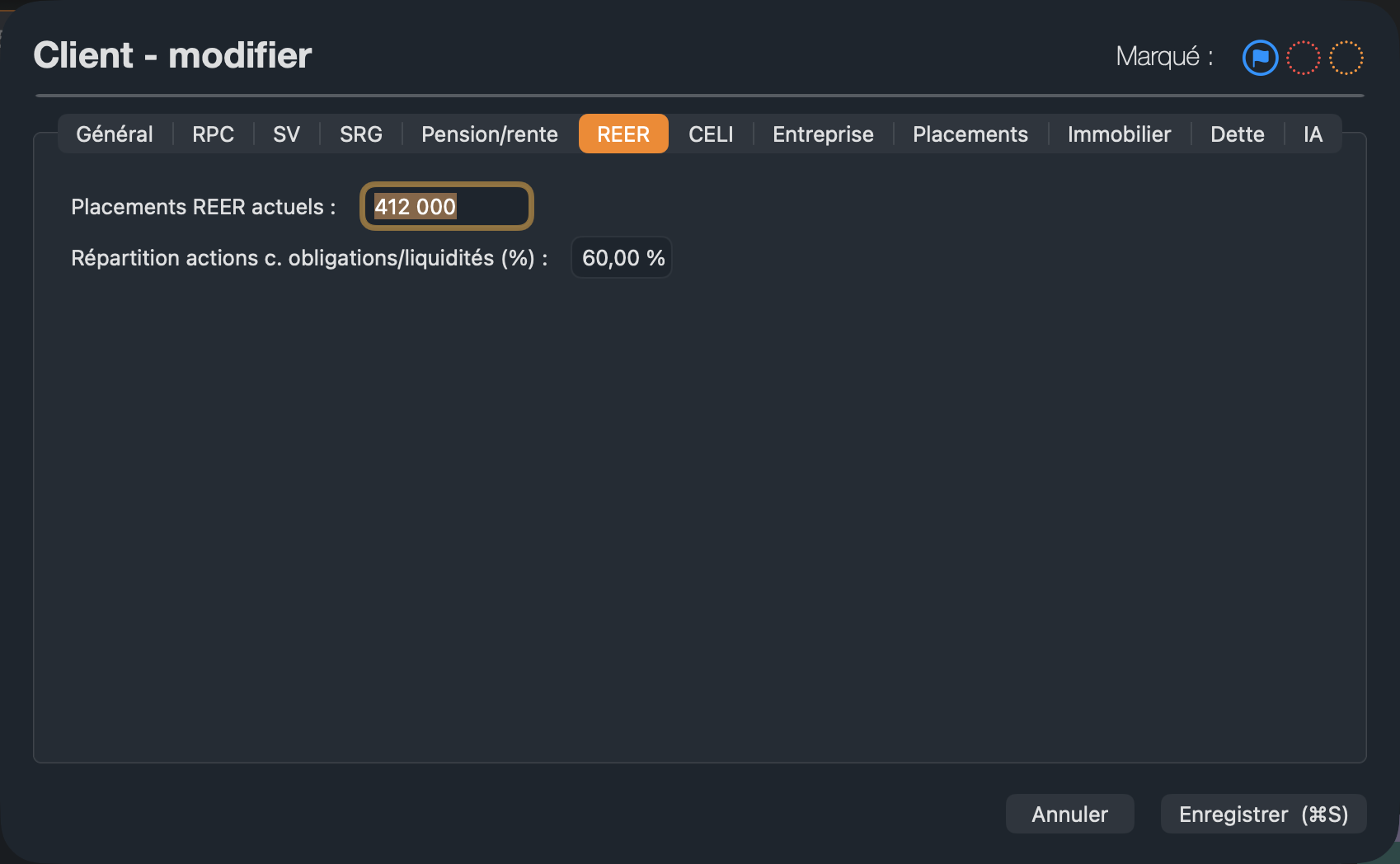1400x864 pixels.
Task: Click the Client - modifier title
Action: [172, 55]
